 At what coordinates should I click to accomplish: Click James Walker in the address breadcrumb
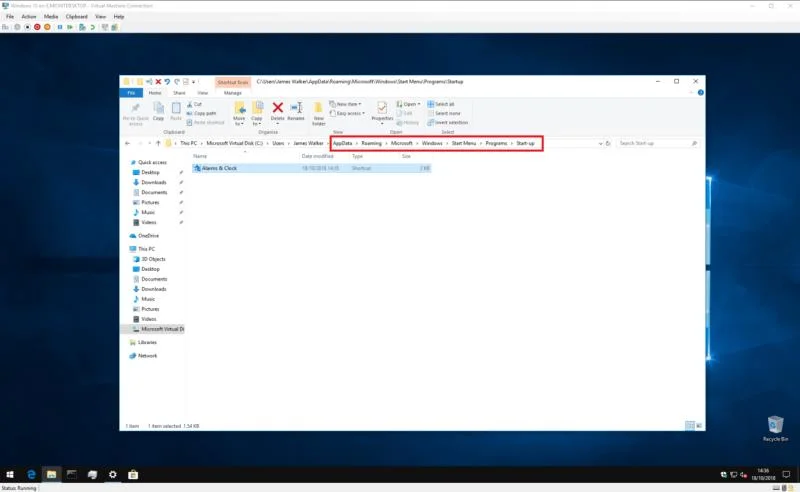308,143
